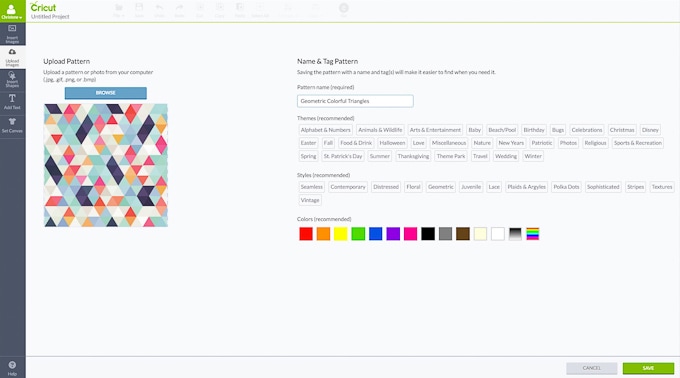Open the Set Canvas tool
The height and width of the screenshot is (378, 680).
point(12,125)
